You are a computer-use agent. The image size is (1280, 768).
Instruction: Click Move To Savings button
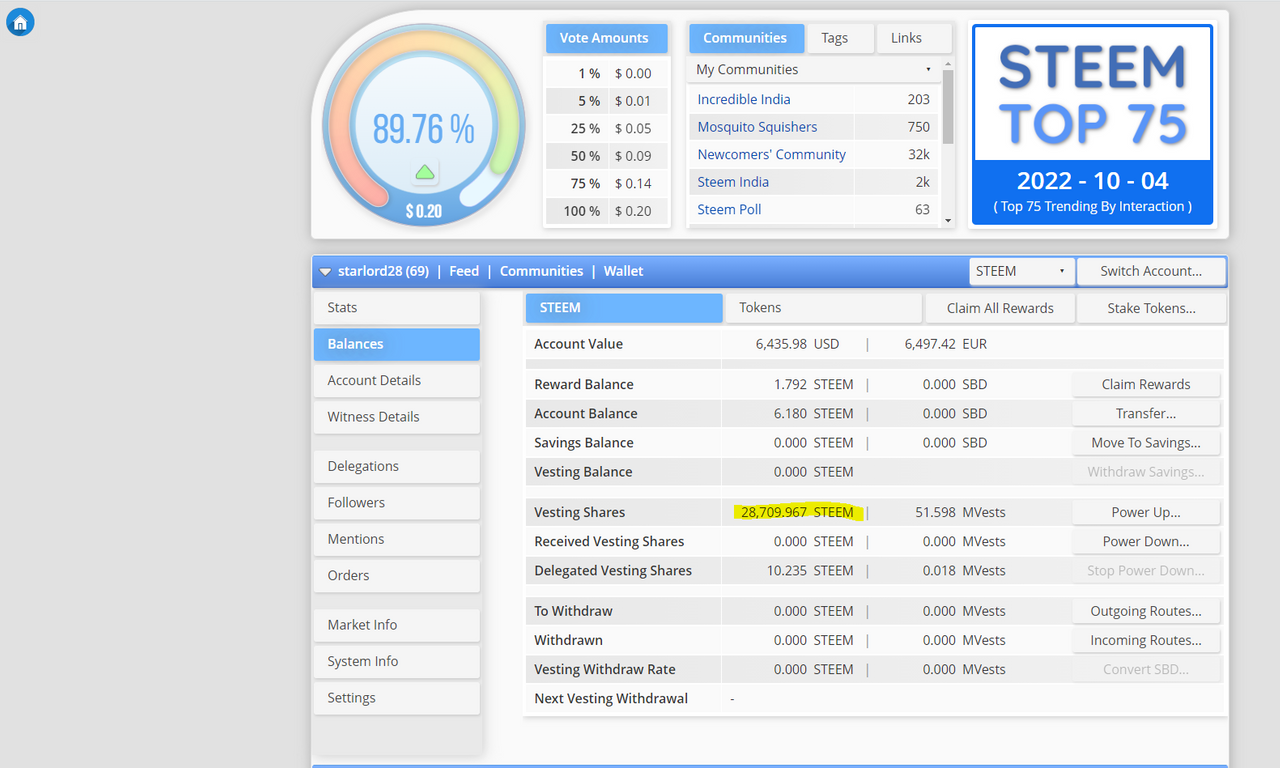tap(1146, 442)
